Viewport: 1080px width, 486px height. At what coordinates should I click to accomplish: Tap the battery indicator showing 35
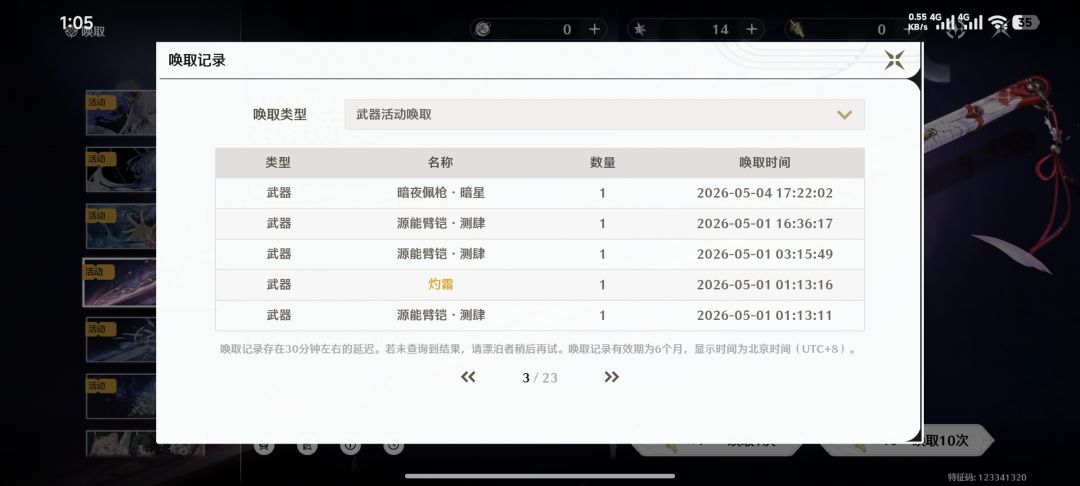[1025, 22]
